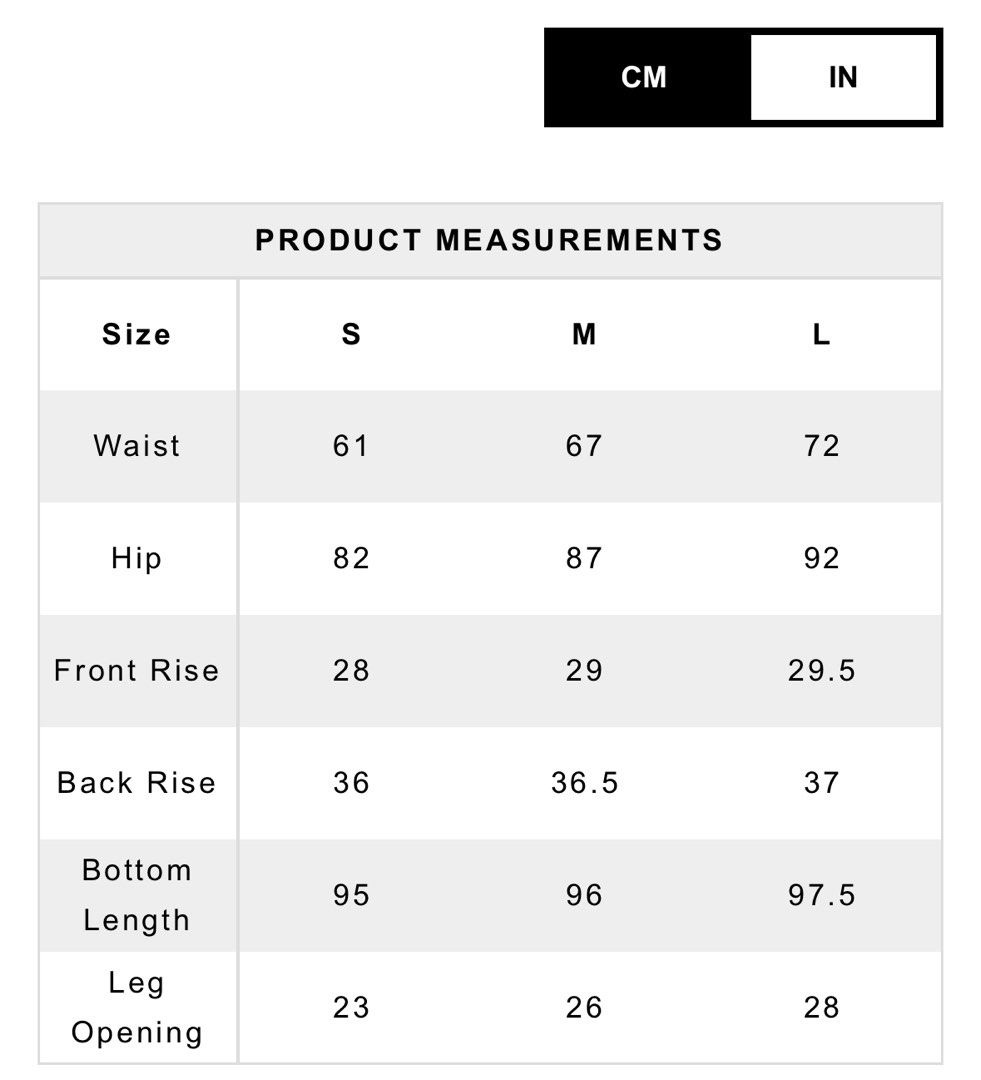Select waist value 61 for size S
Screen dimensions: 981x1080
click(x=351, y=446)
